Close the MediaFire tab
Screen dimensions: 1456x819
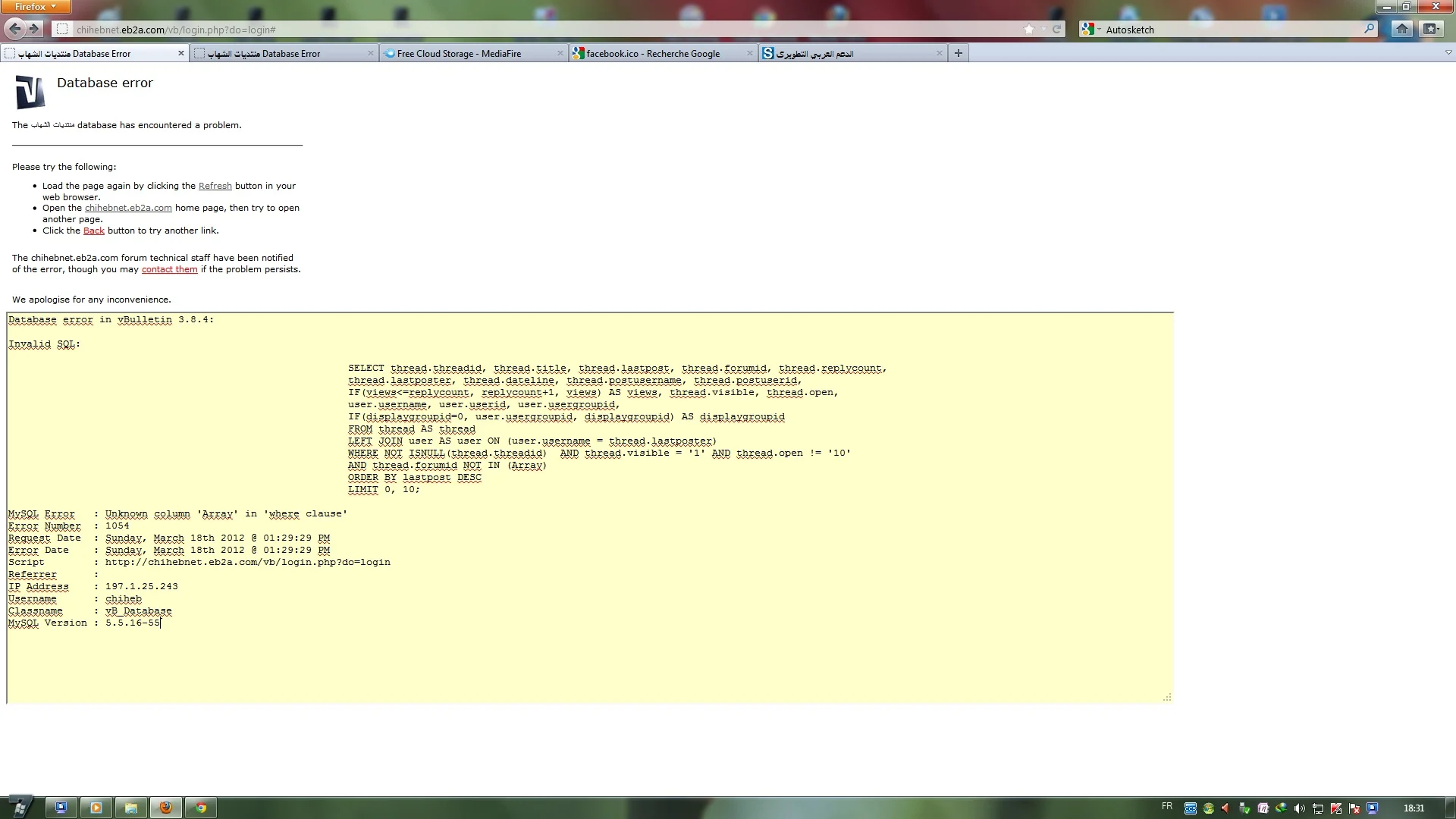coord(560,54)
